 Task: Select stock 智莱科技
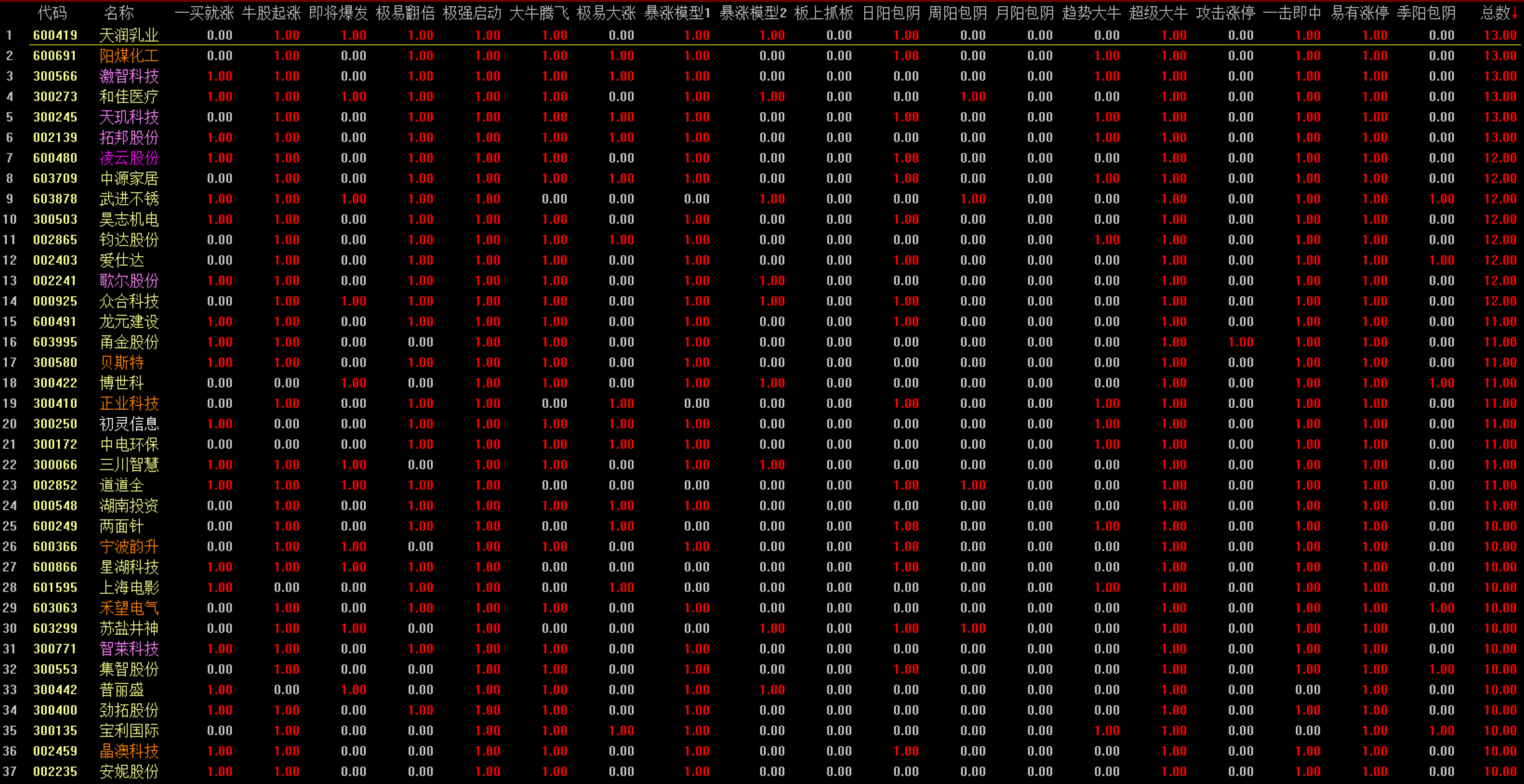point(129,649)
